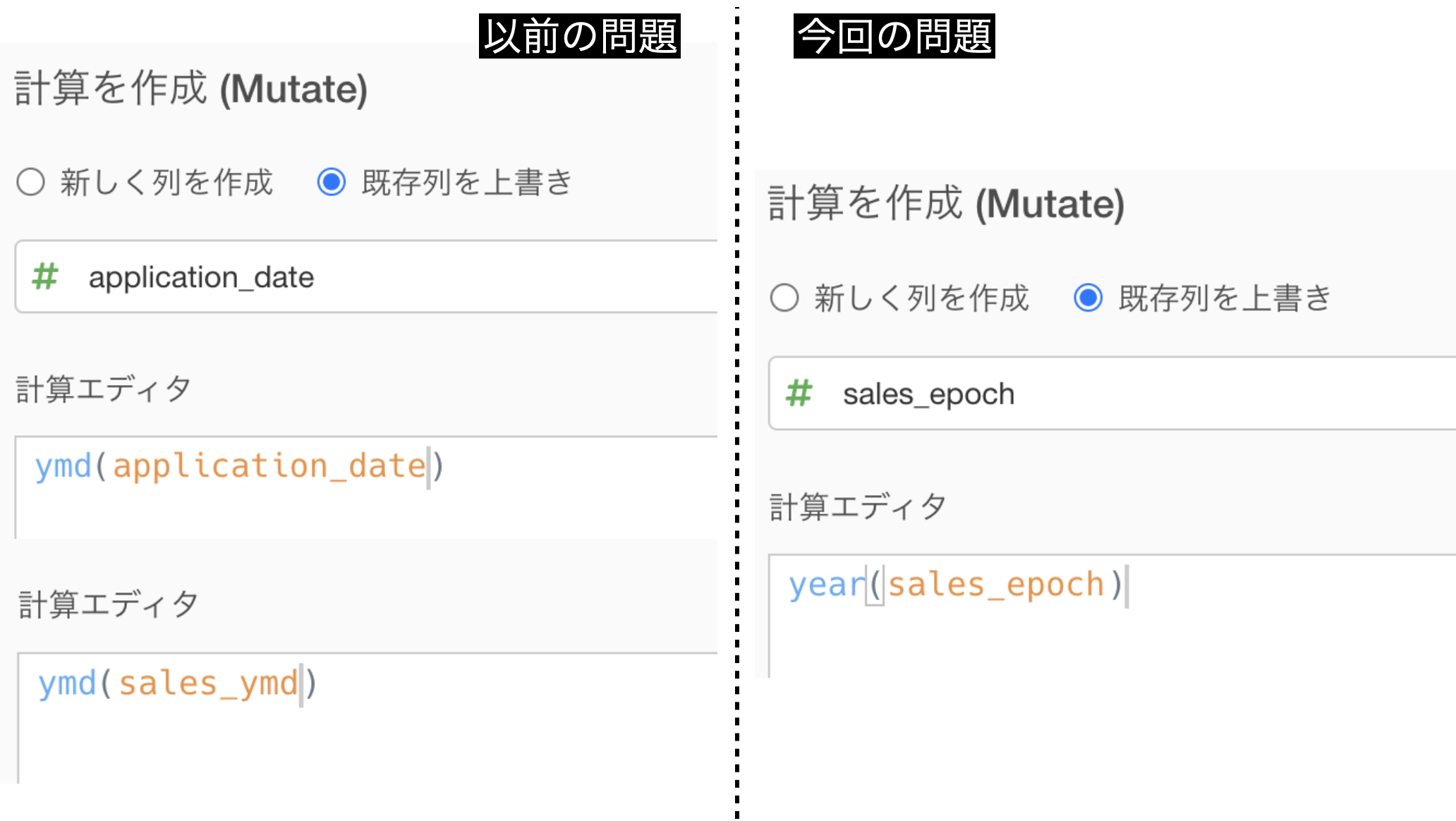Click the orange sales_ymd token in editor
This screenshot has height=821, width=1456.
pyautogui.click(x=208, y=683)
